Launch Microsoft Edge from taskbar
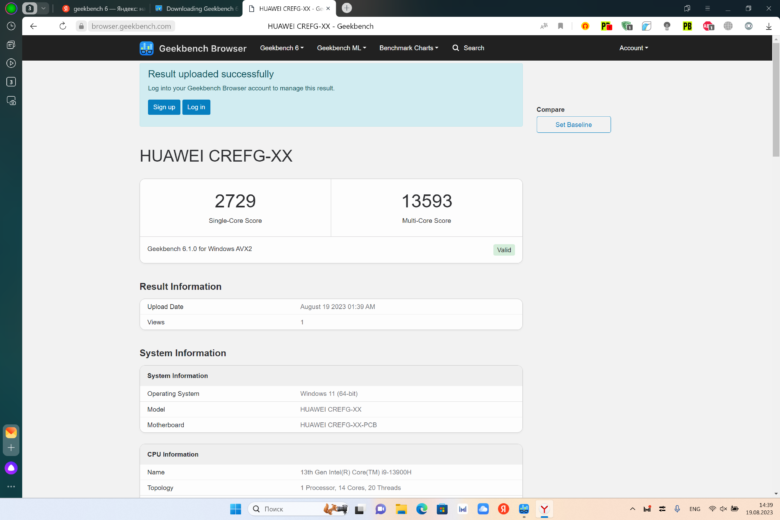Viewport: 780px width, 520px height. click(422, 509)
